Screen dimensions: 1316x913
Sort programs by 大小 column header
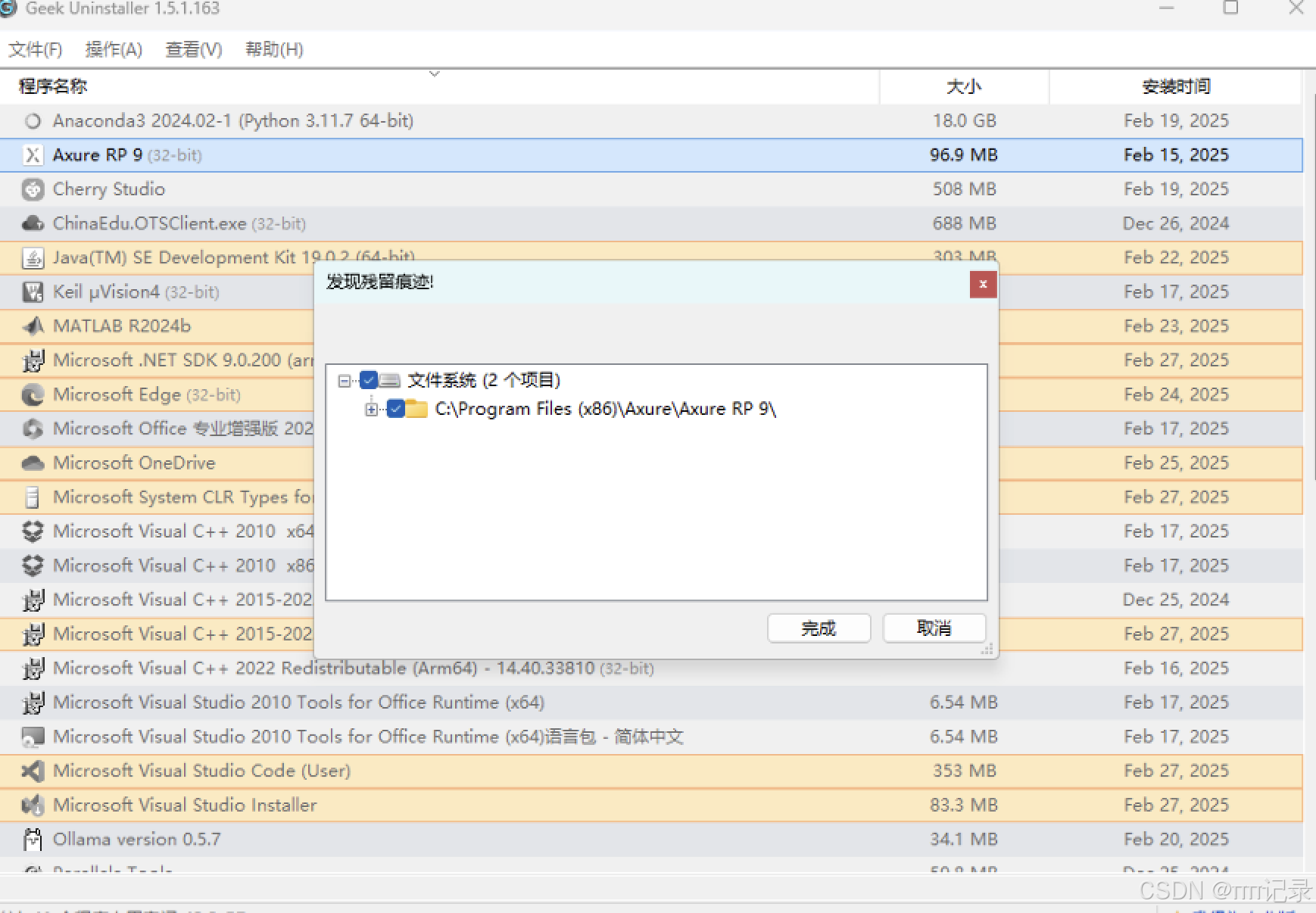point(964,87)
